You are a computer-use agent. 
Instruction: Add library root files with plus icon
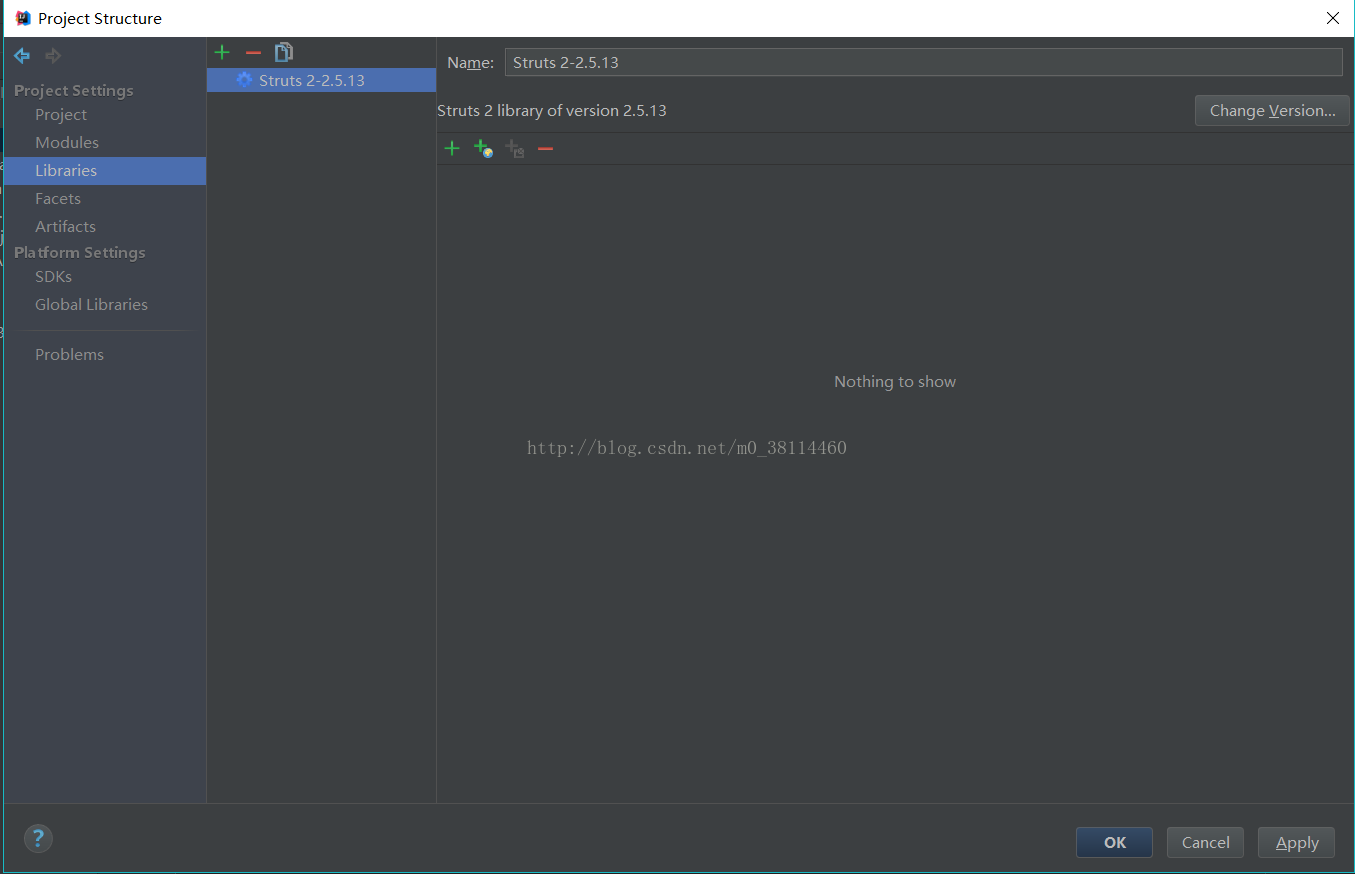[x=452, y=148]
